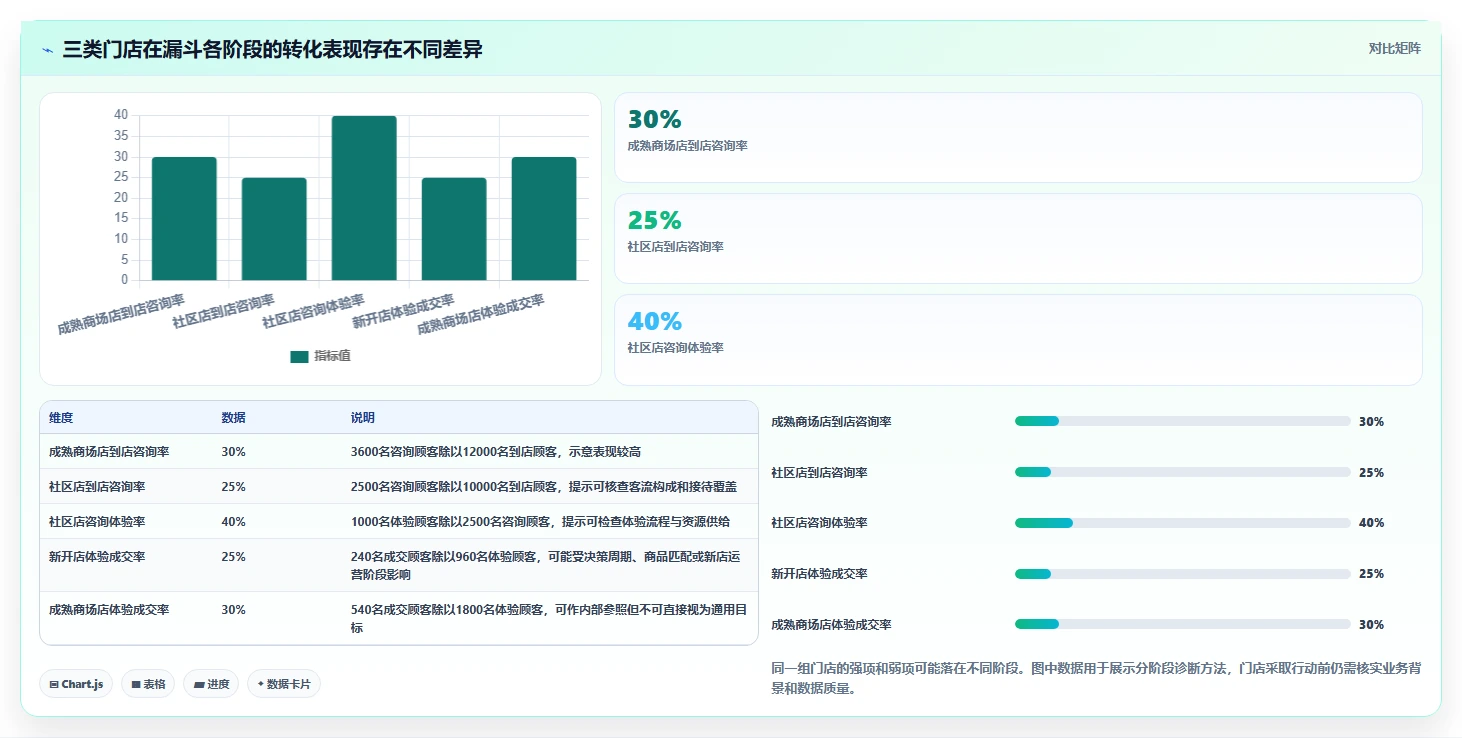Click the 说明 table column header
The width and height of the screenshot is (1462, 738).
click(363, 418)
